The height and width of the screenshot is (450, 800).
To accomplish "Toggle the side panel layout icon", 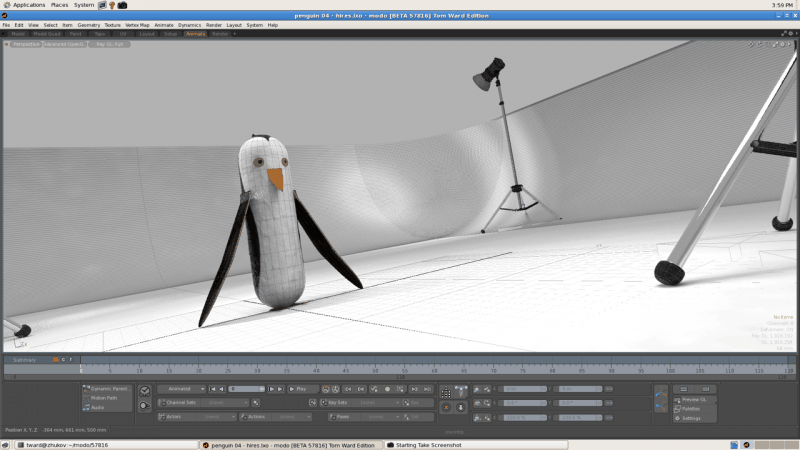I will (x=706, y=389).
